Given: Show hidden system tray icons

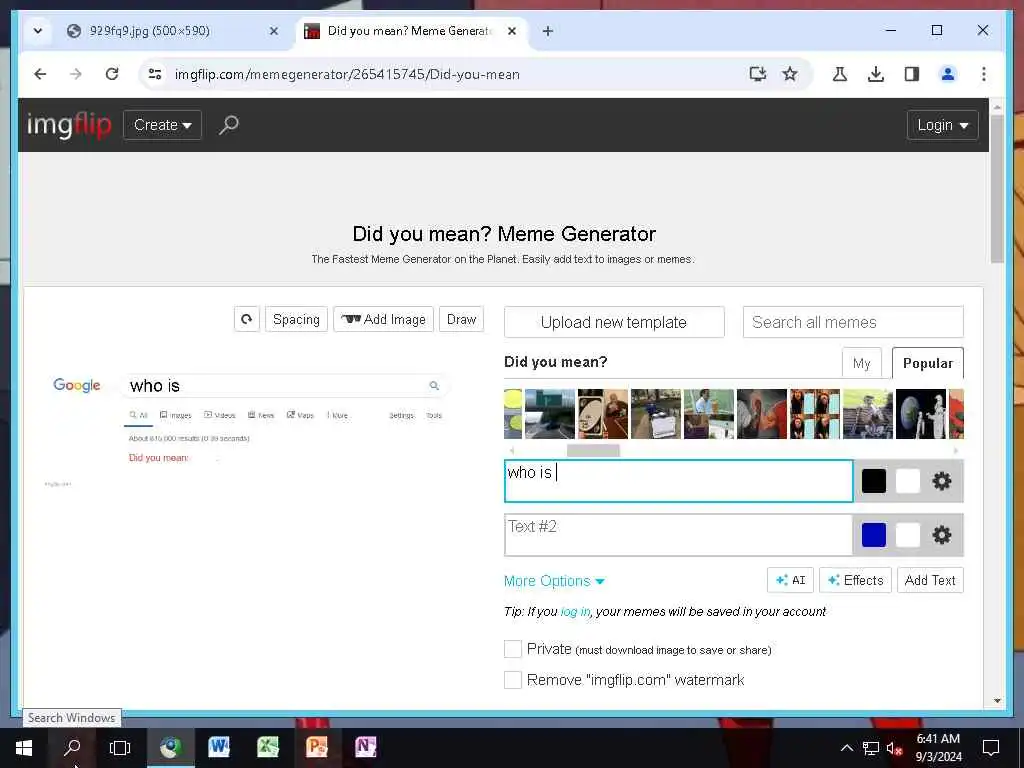Looking at the screenshot, I should 846,748.
